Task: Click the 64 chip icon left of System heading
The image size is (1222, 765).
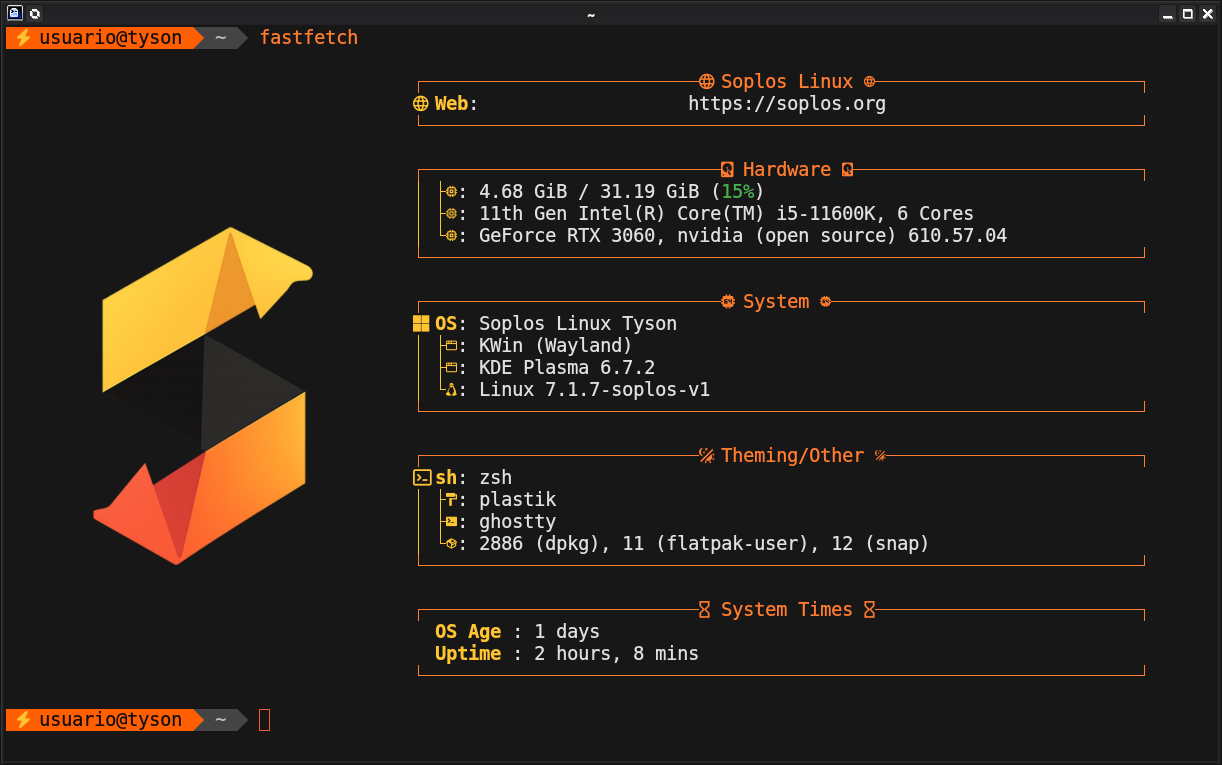Action: [728, 301]
